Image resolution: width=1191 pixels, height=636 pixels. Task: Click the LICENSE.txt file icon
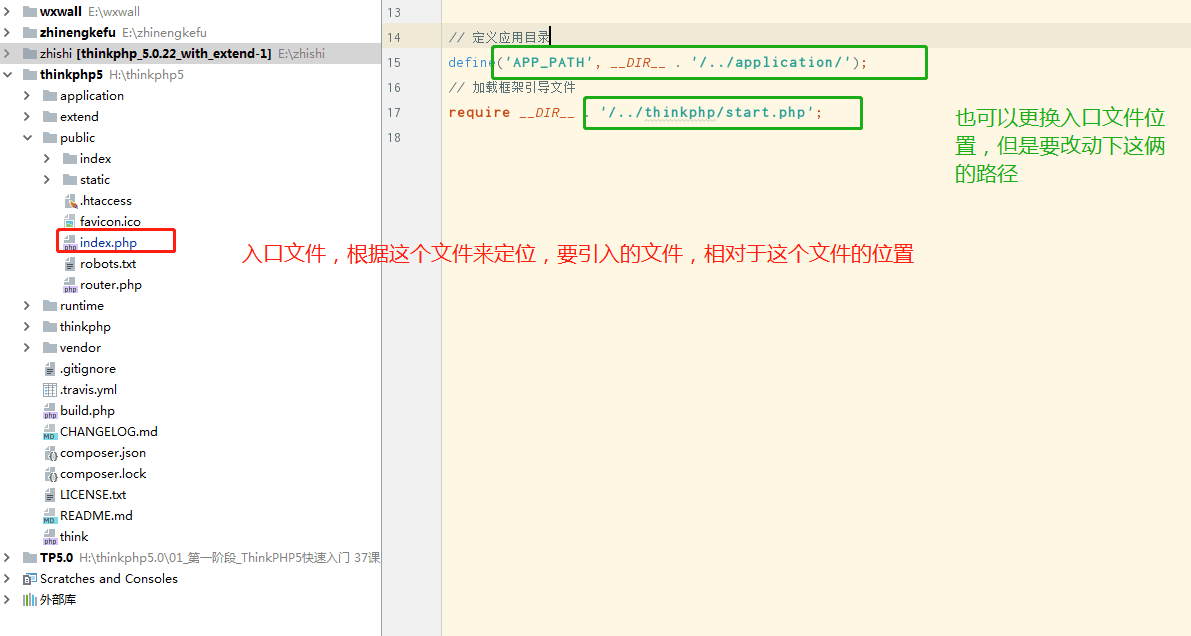click(x=50, y=495)
